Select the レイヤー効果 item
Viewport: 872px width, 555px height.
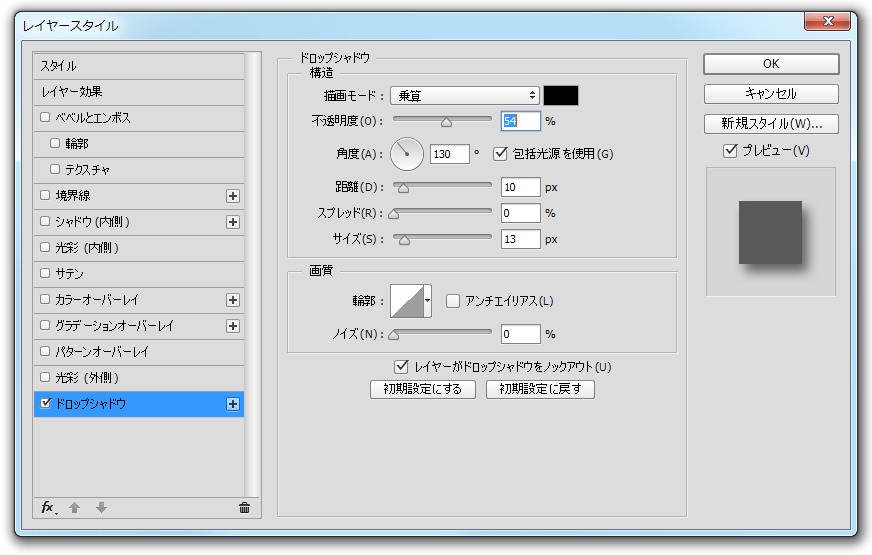click(139, 92)
